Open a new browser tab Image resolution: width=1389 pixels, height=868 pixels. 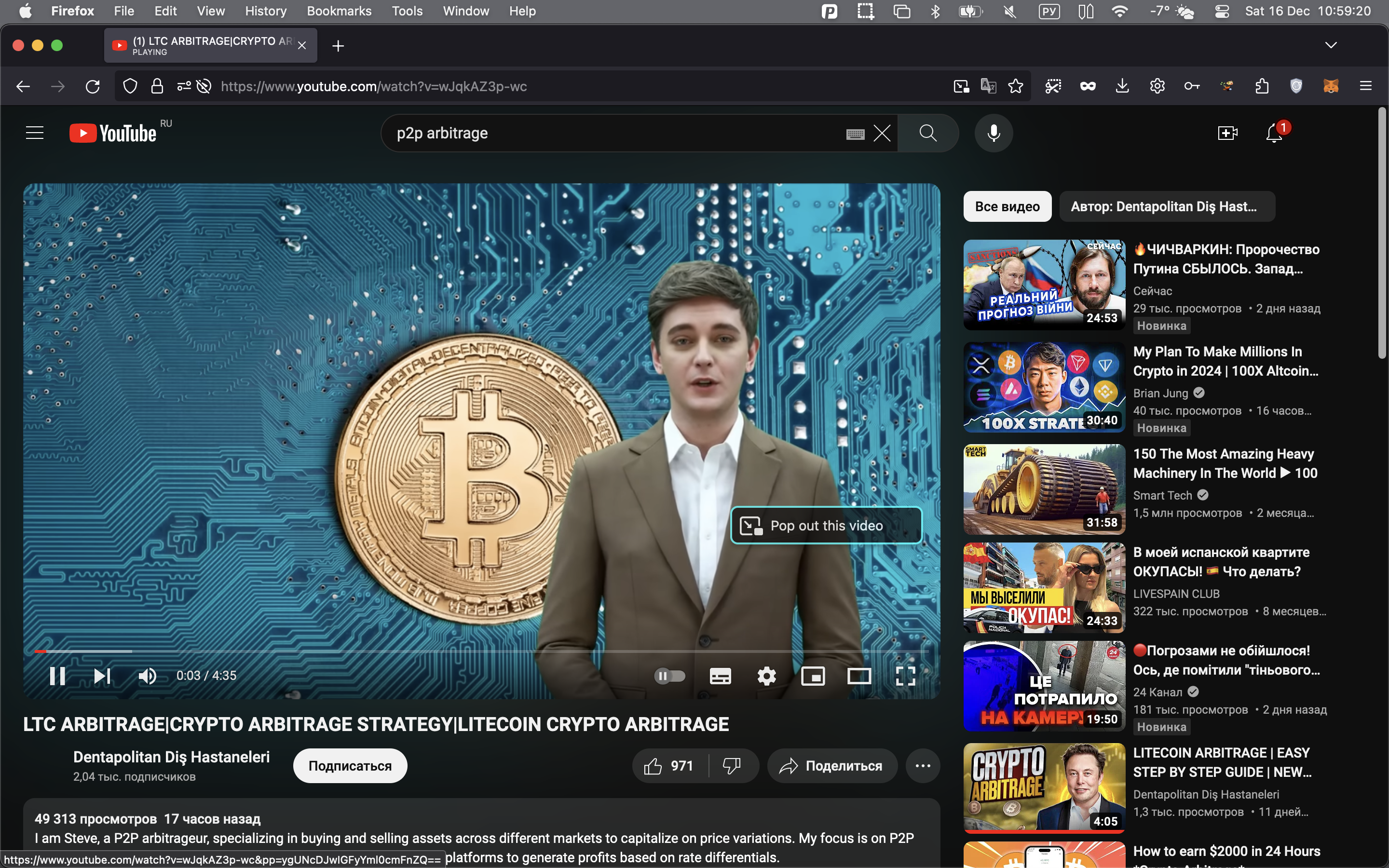[x=338, y=45]
